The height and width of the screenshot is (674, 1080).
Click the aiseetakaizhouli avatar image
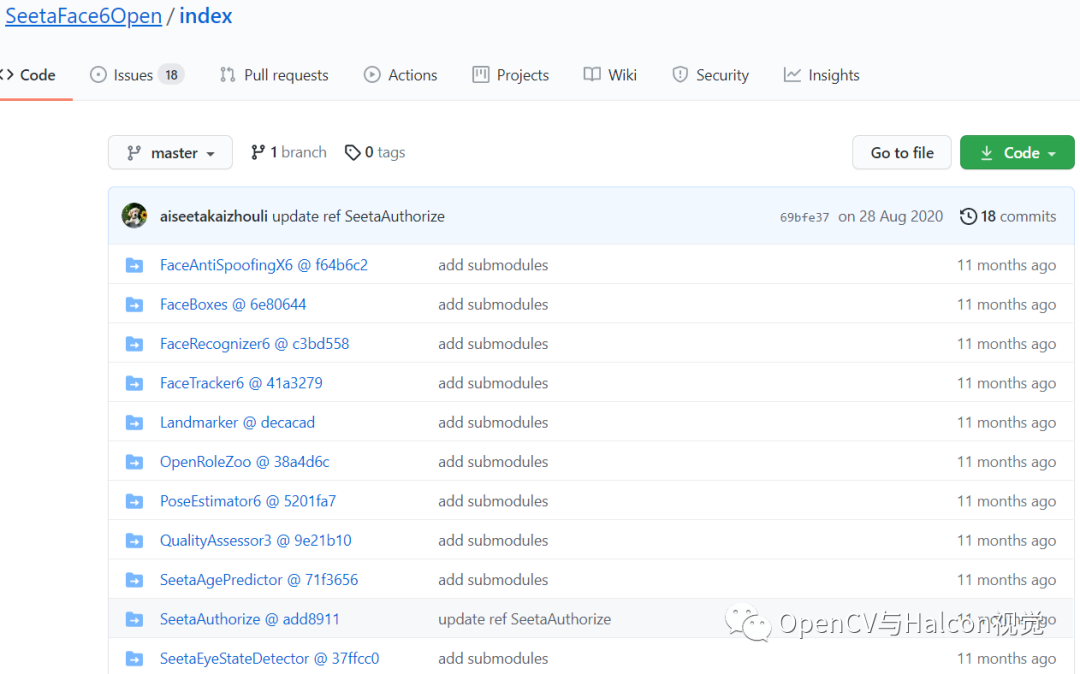pos(134,215)
